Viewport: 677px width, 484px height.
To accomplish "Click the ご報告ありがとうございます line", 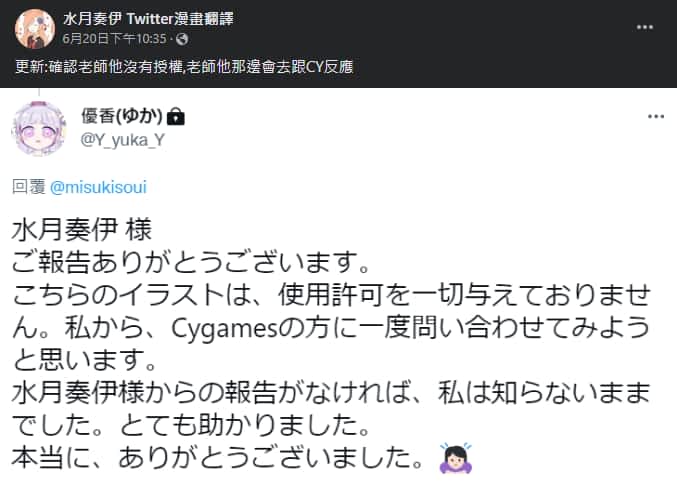I will 191,263.
